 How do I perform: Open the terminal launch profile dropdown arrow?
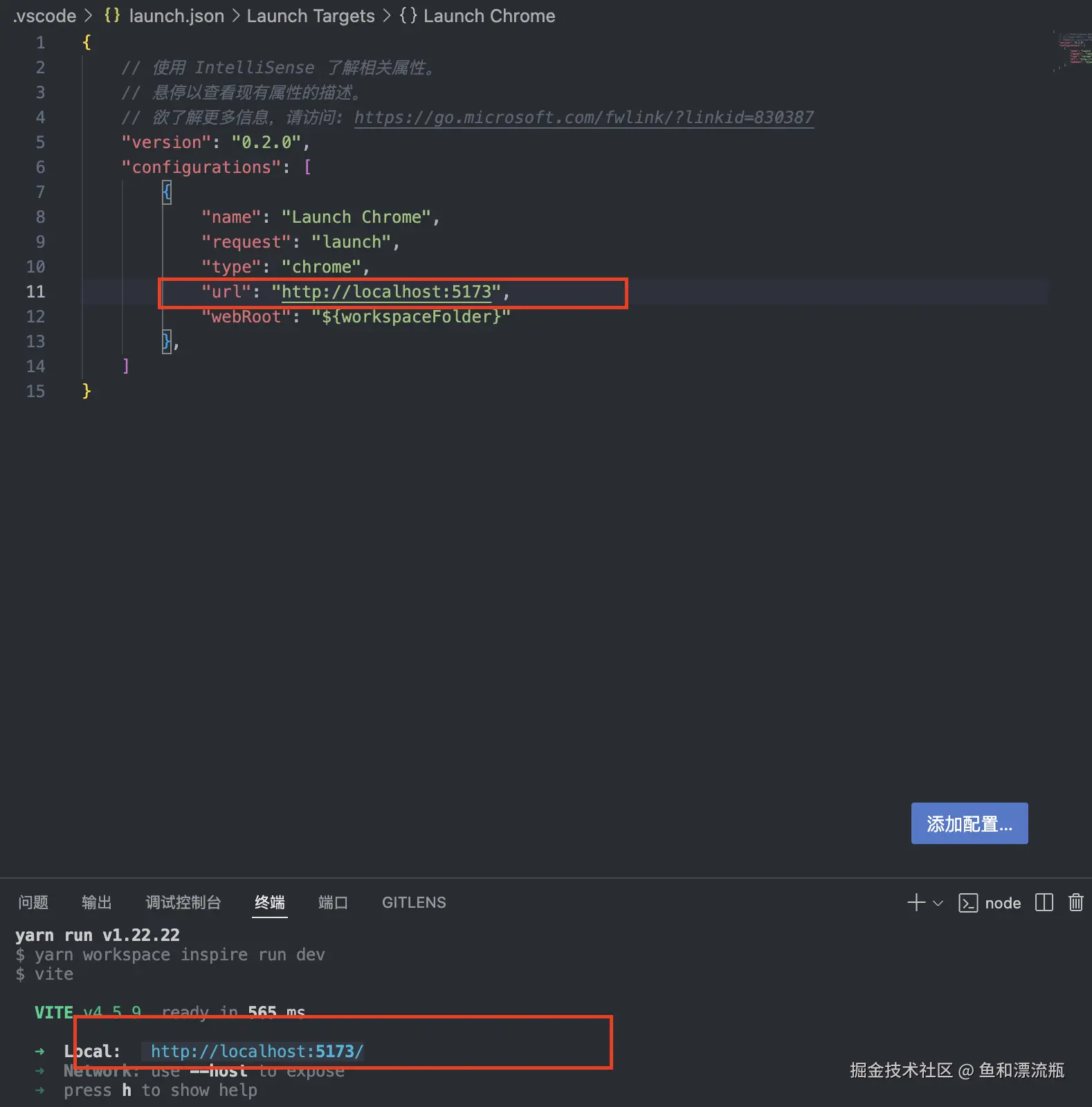click(938, 903)
